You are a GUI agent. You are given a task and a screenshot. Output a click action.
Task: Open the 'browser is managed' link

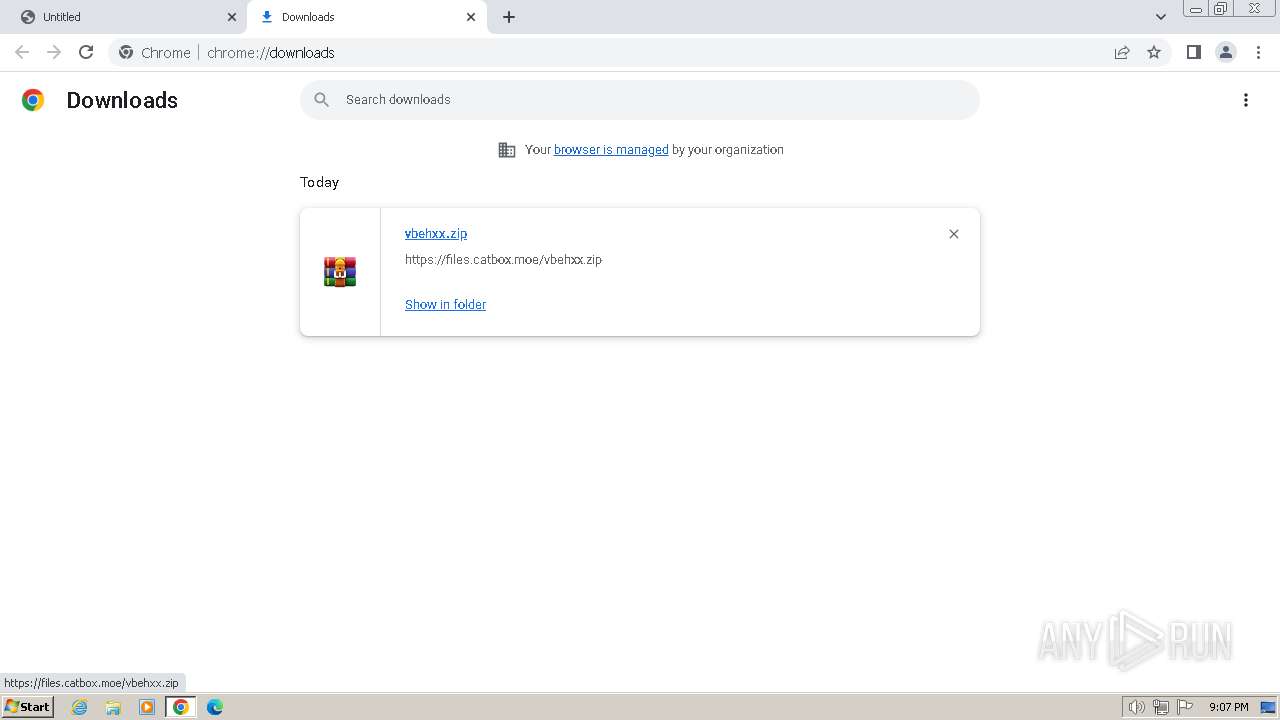click(x=611, y=150)
